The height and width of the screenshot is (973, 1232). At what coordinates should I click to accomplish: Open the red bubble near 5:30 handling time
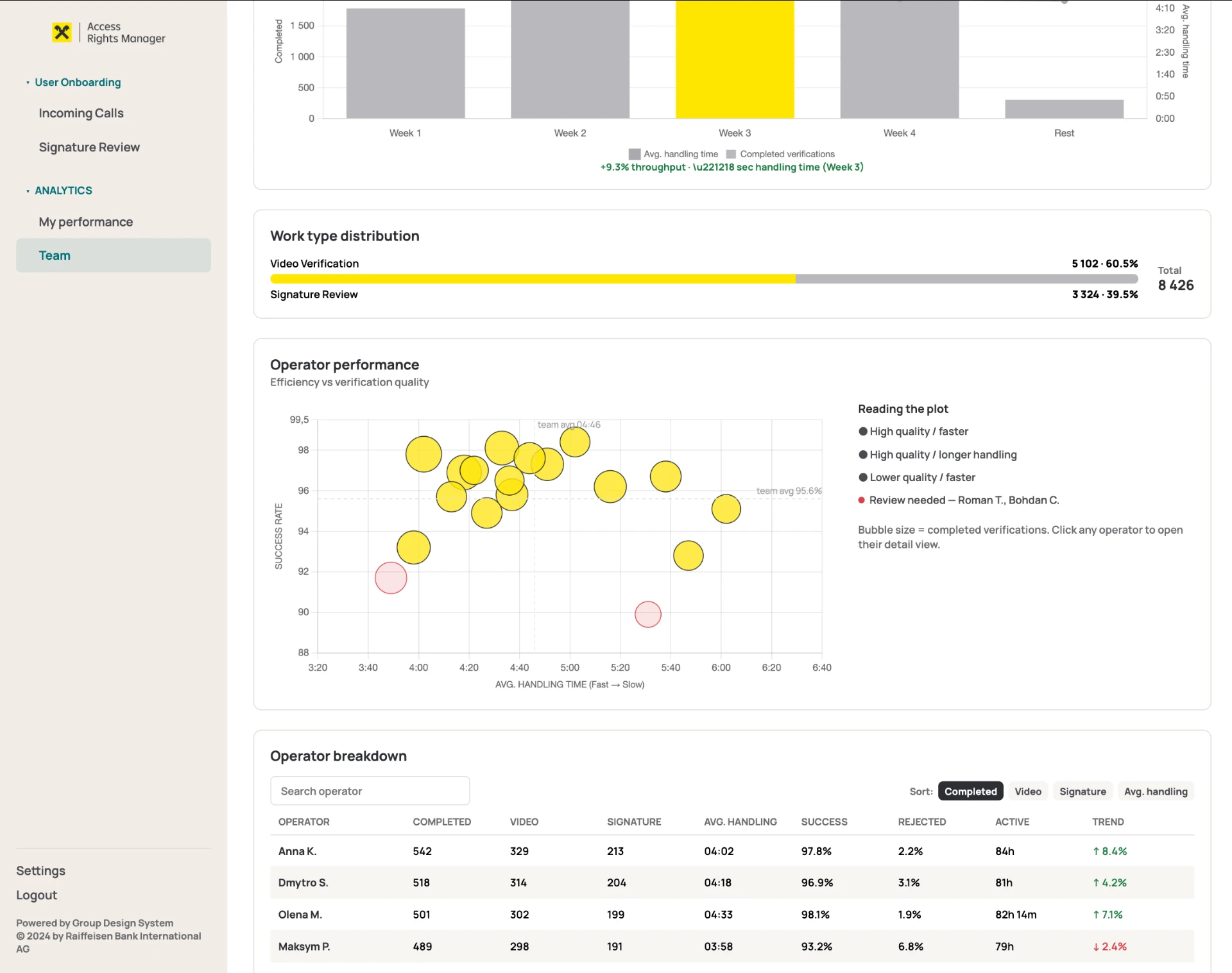(x=648, y=614)
